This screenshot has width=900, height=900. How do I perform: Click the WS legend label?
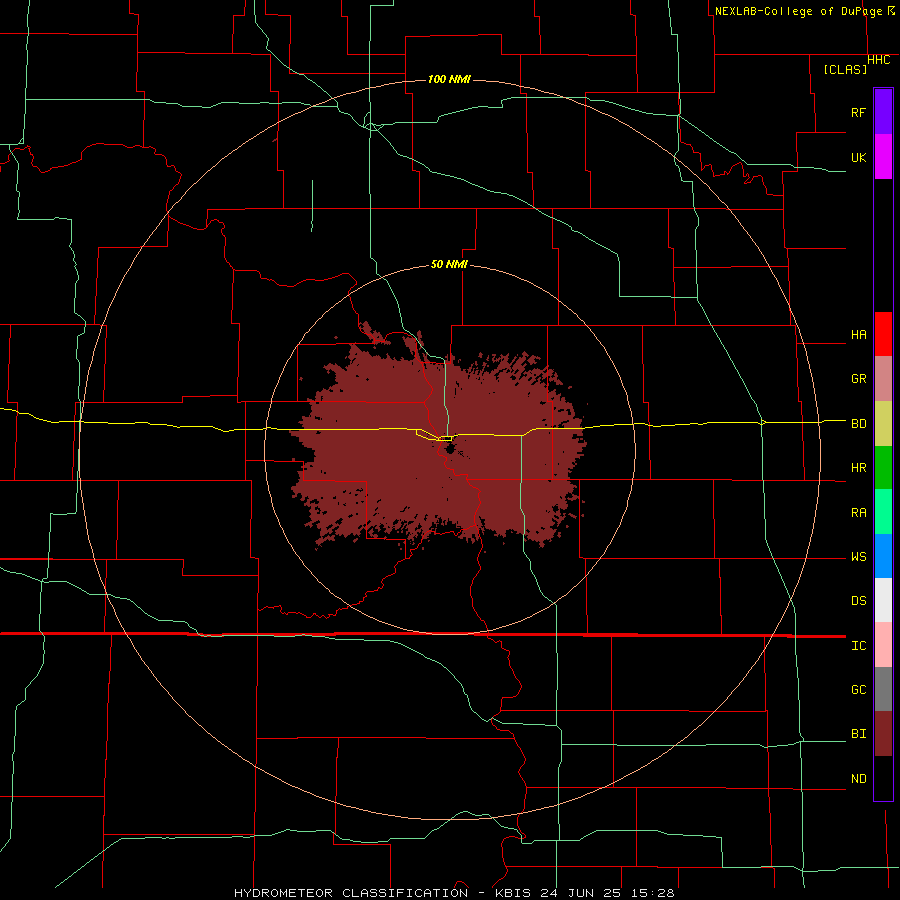point(858,557)
